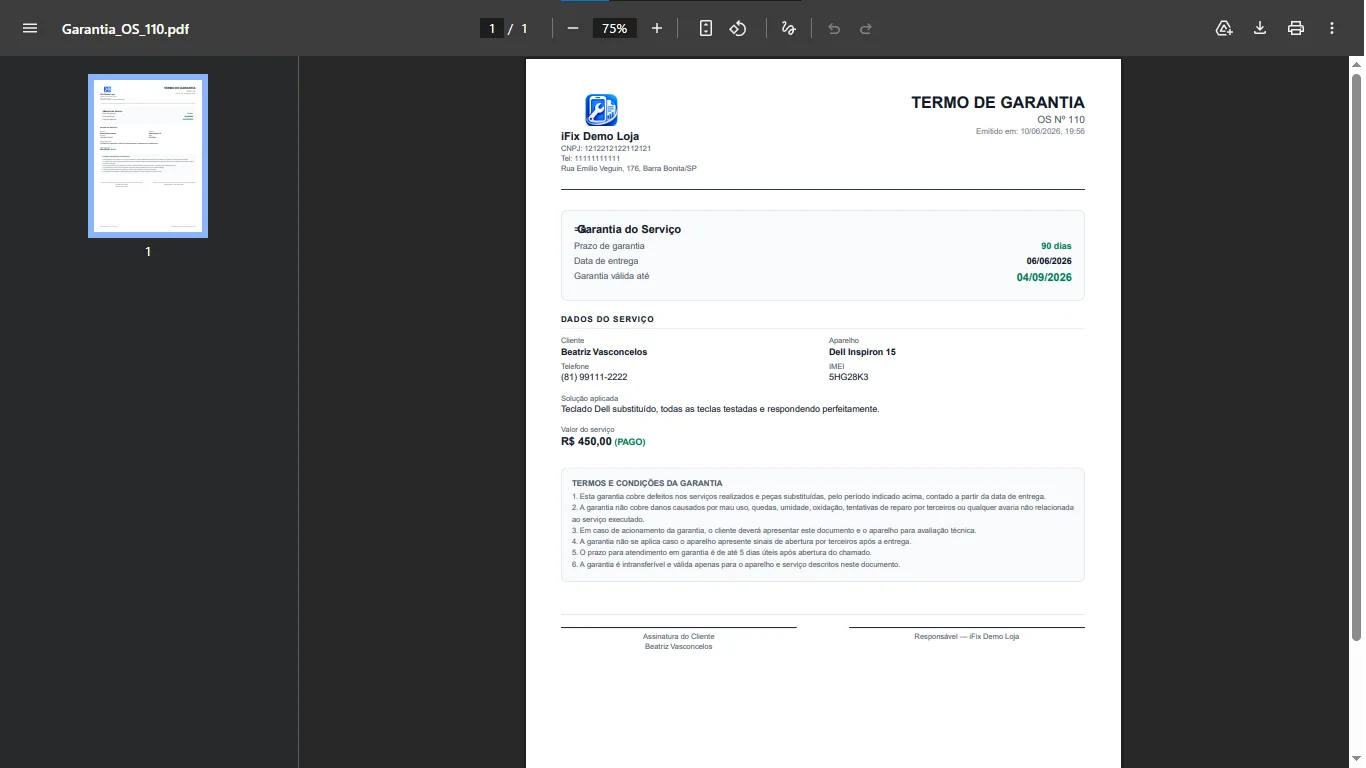The height and width of the screenshot is (768, 1366).
Task: Select the Prazo de garantia label
Action: pos(609,246)
